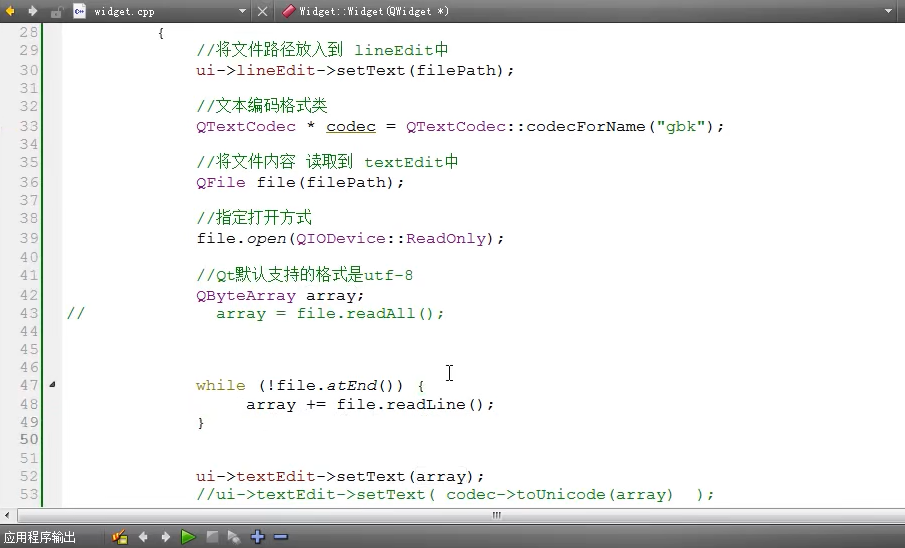Go forward with the editor toolbar right arrow
Image resolution: width=905 pixels, height=548 pixels.
pyautogui.click(x=33, y=11)
